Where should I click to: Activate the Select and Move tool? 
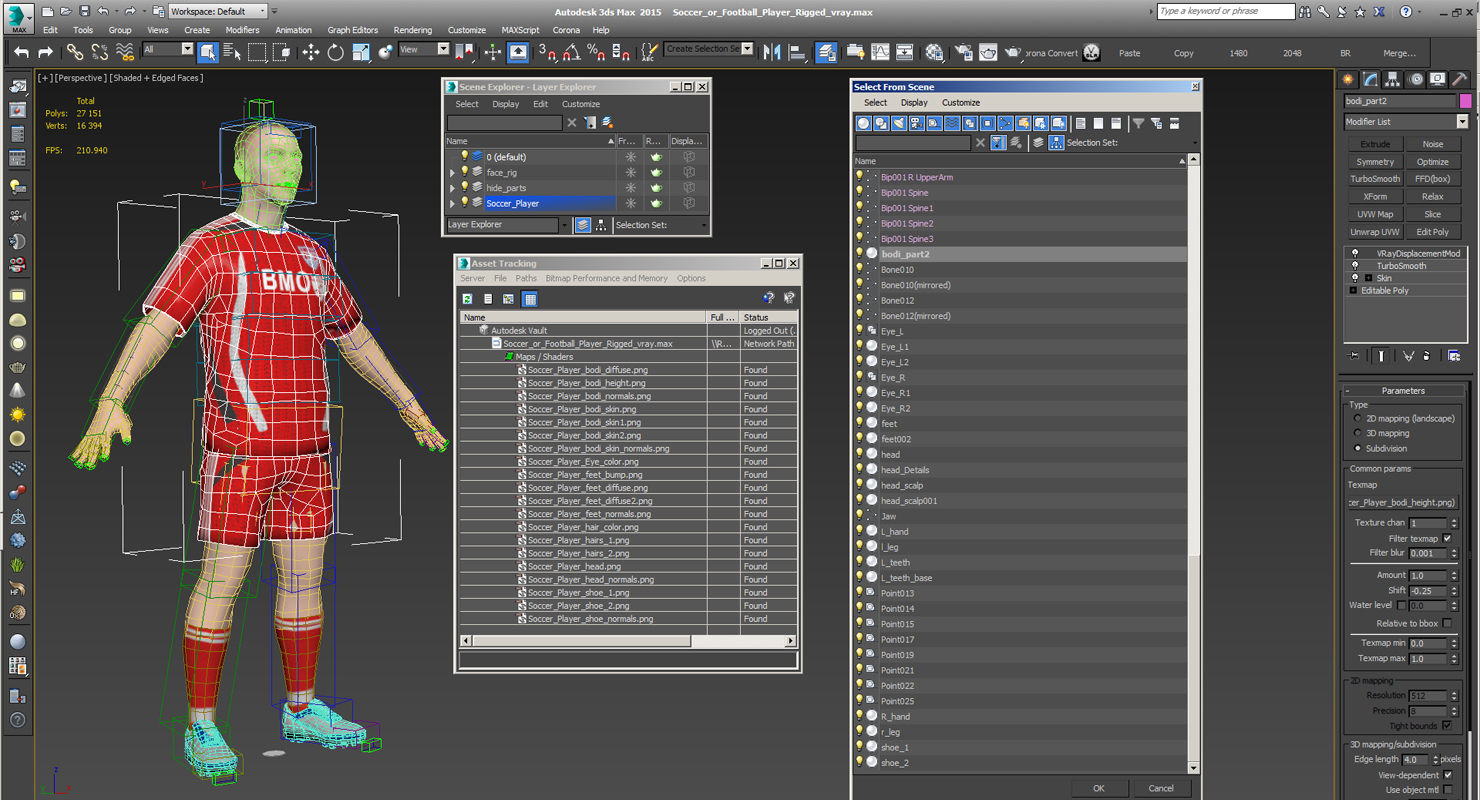pos(311,52)
